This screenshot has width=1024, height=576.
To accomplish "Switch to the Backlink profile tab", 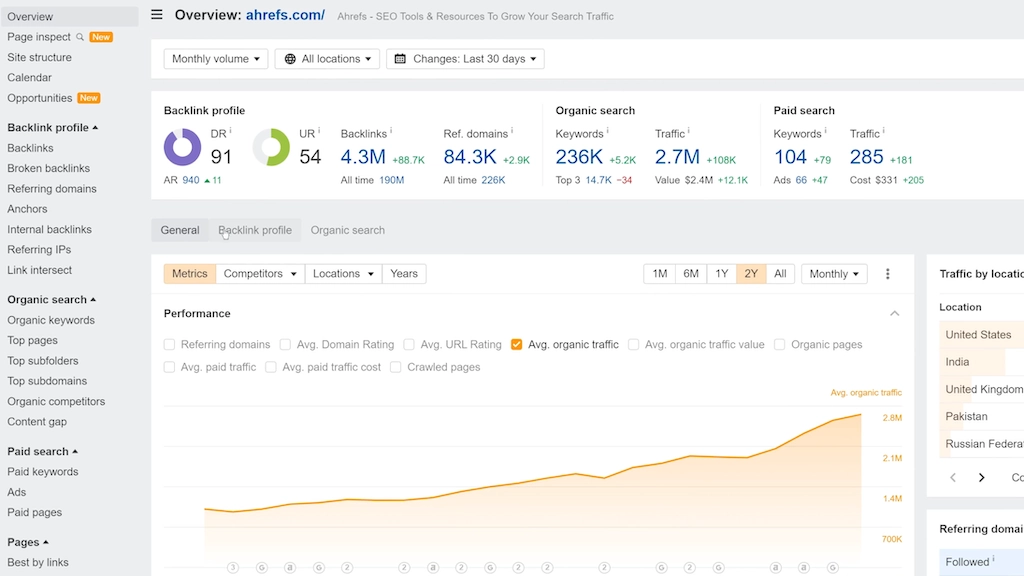I will (x=255, y=230).
